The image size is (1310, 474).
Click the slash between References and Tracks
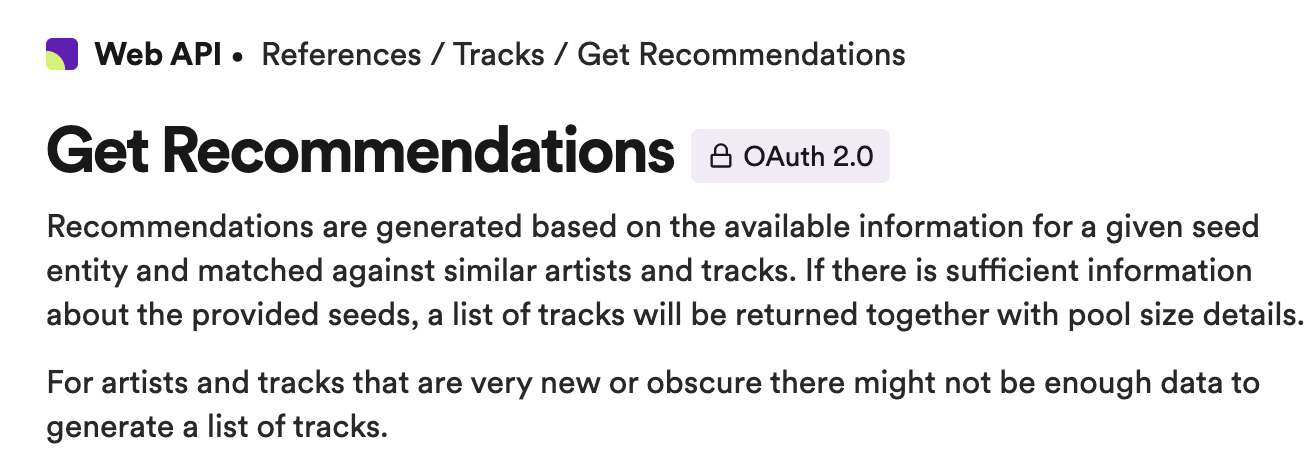click(x=438, y=54)
